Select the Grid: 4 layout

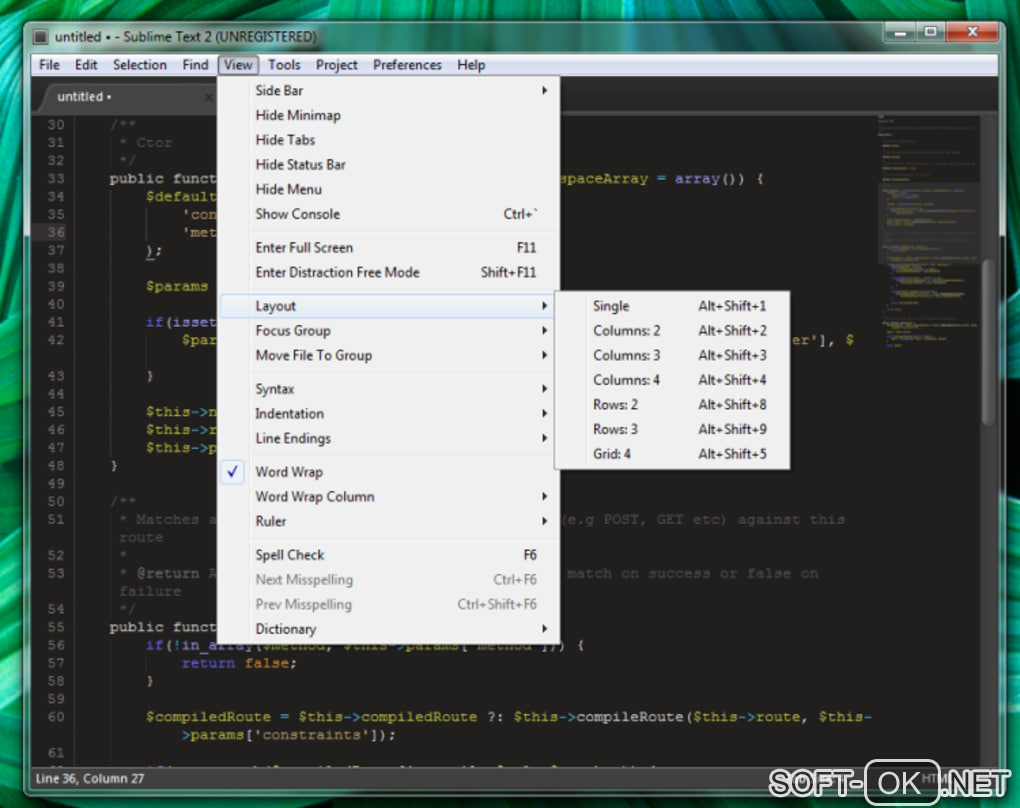(673, 454)
